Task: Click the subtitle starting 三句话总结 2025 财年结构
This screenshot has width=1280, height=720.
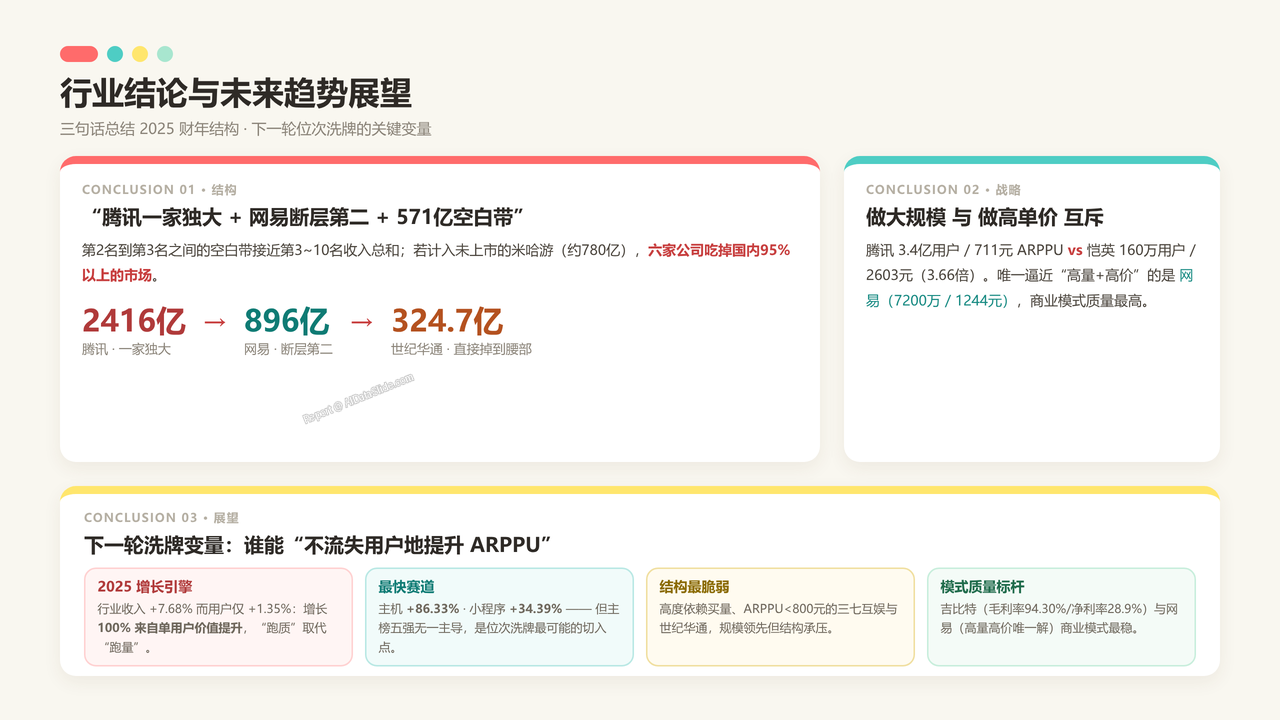Action: 246,129
